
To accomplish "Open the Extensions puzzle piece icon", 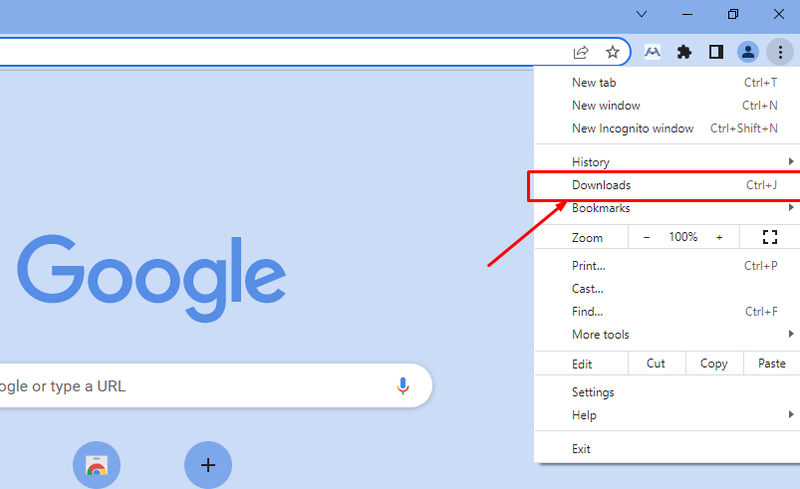I will tap(684, 52).
